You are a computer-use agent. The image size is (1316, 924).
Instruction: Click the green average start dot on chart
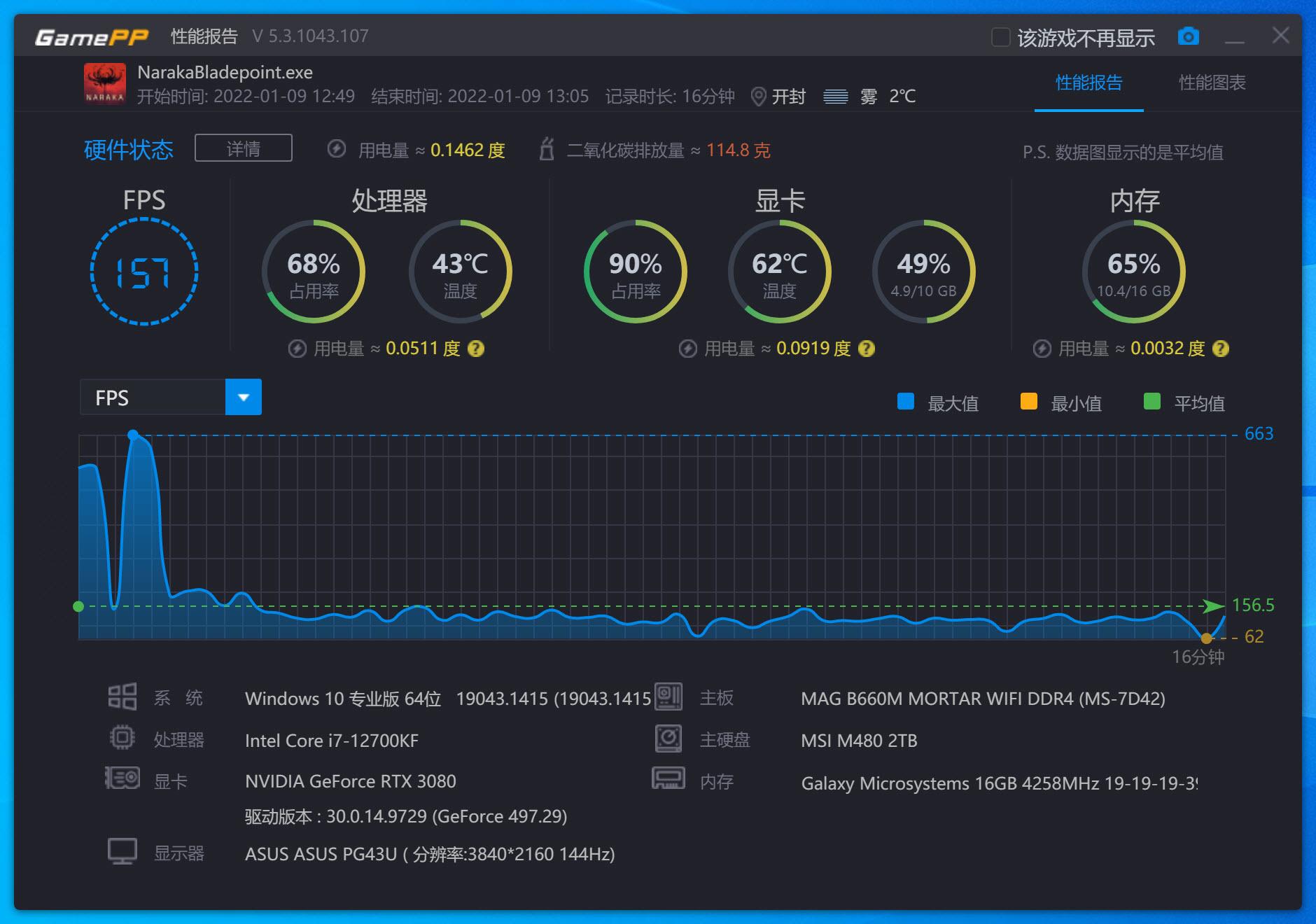78,606
